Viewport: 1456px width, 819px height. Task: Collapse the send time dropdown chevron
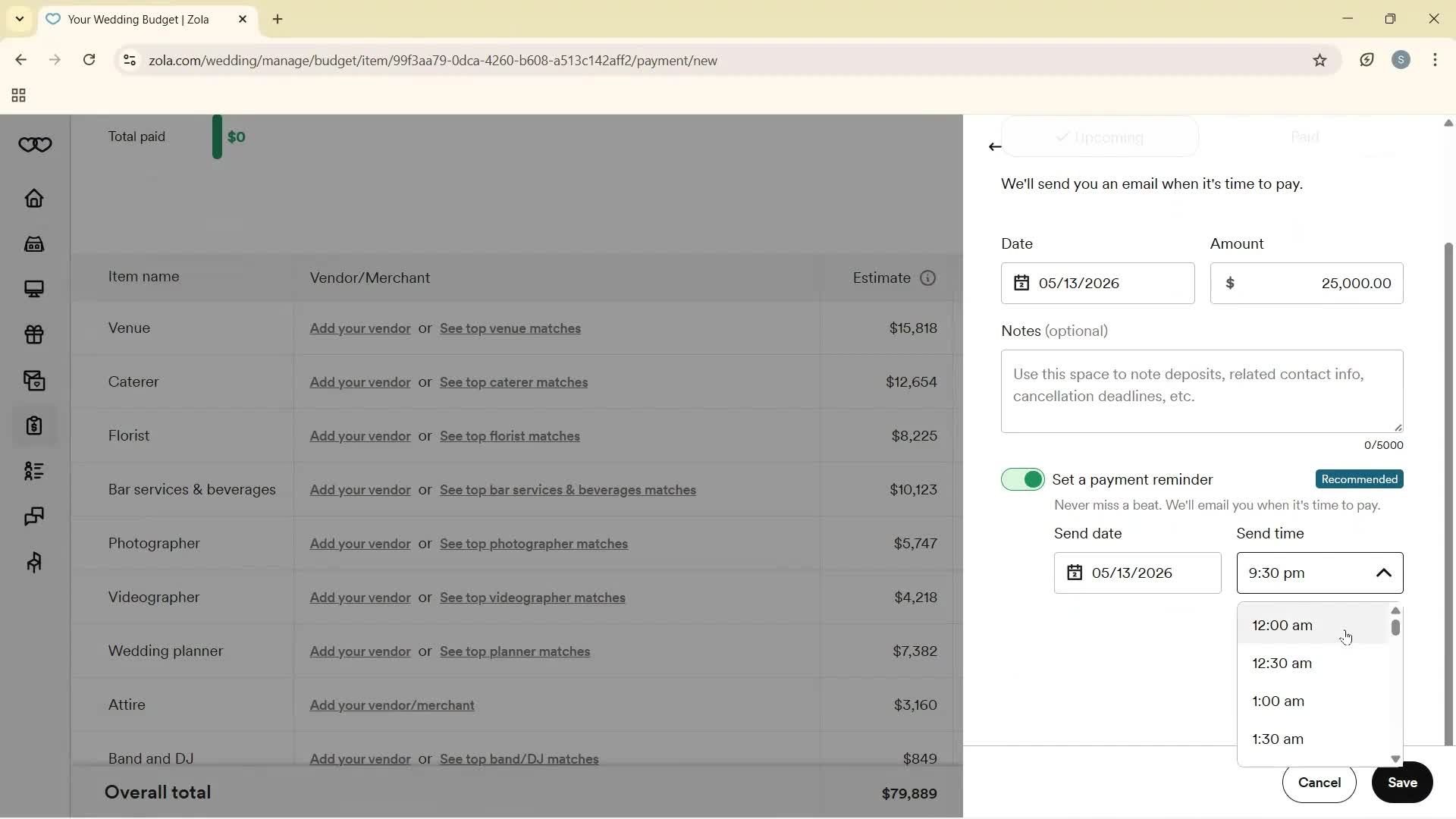pos(1384,573)
